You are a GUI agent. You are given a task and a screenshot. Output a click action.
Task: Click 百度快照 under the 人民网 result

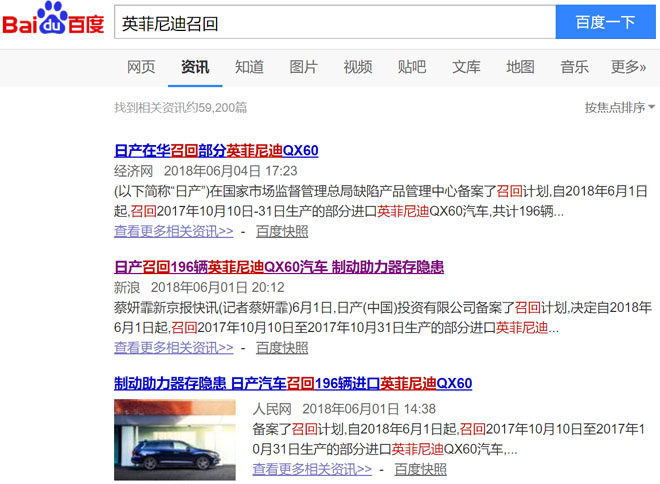click(x=420, y=469)
